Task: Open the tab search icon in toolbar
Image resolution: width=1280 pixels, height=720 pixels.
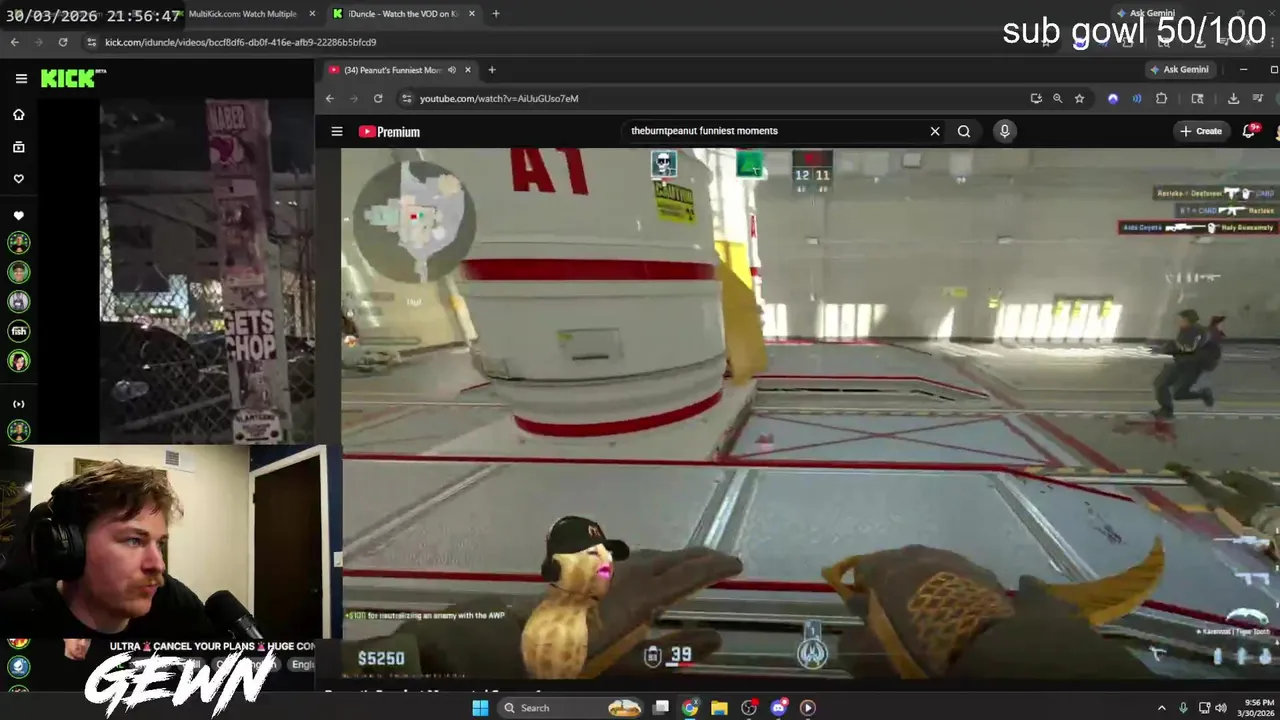Action: (1197, 98)
